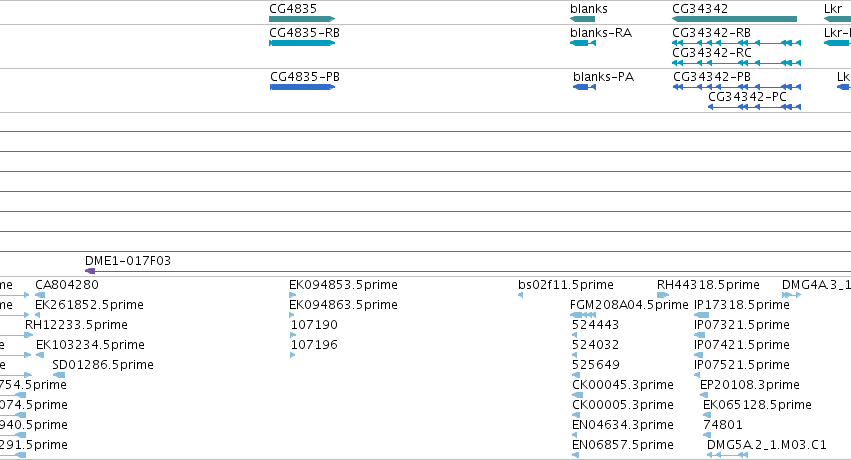Image resolution: width=851 pixels, height=460 pixels.
Task: Click the SD01286.5prime EST block
Action: click(x=59, y=375)
